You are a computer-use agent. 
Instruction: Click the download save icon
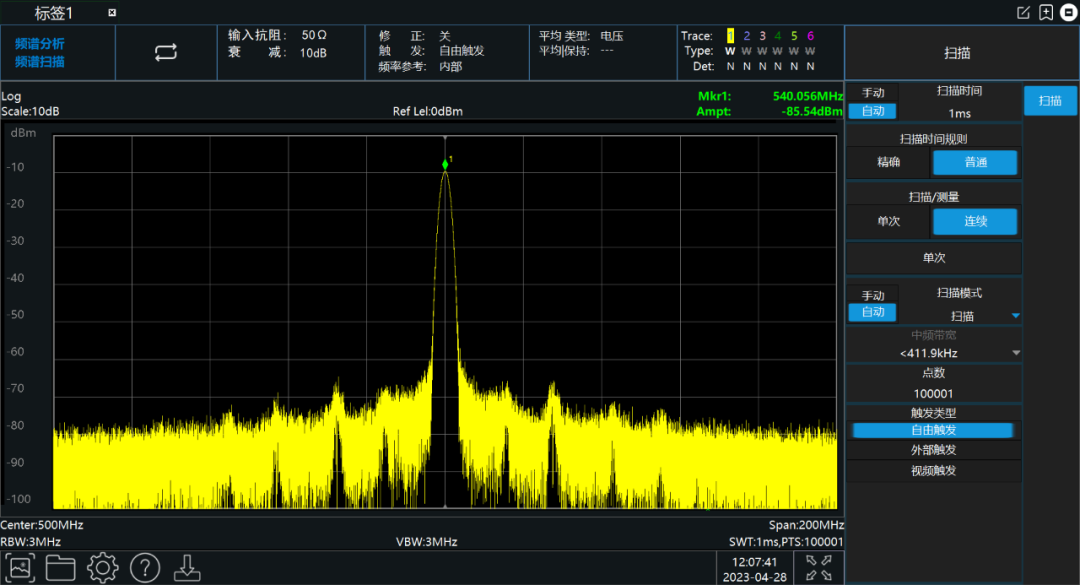tap(187, 568)
